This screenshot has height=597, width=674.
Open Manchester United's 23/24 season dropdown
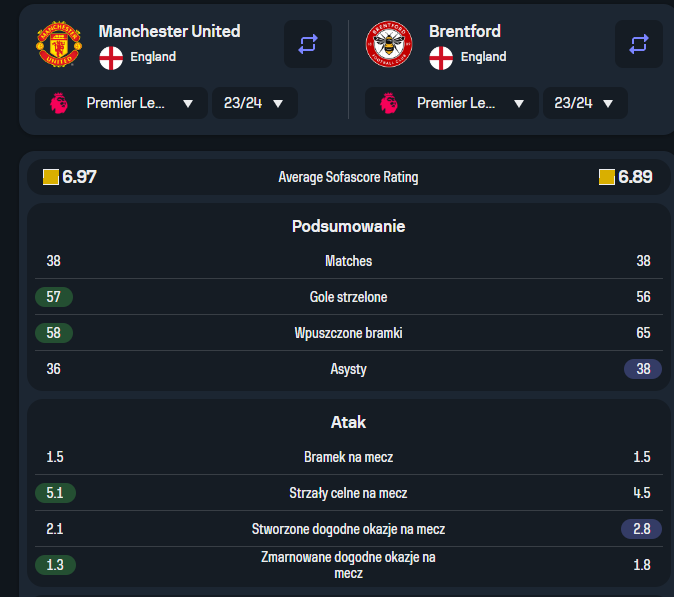click(255, 103)
